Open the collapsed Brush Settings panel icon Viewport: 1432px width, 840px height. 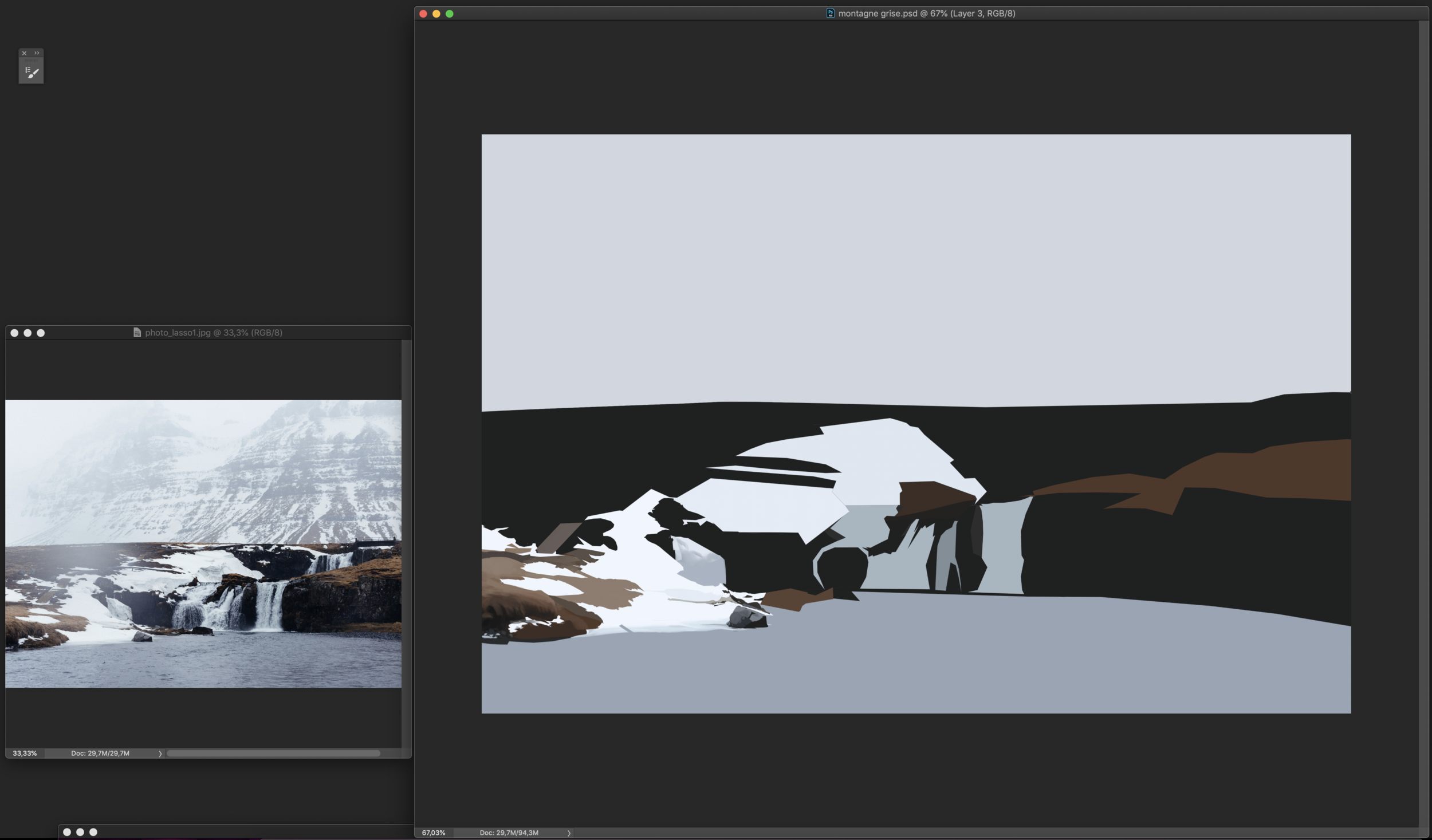click(x=32, y=72)
